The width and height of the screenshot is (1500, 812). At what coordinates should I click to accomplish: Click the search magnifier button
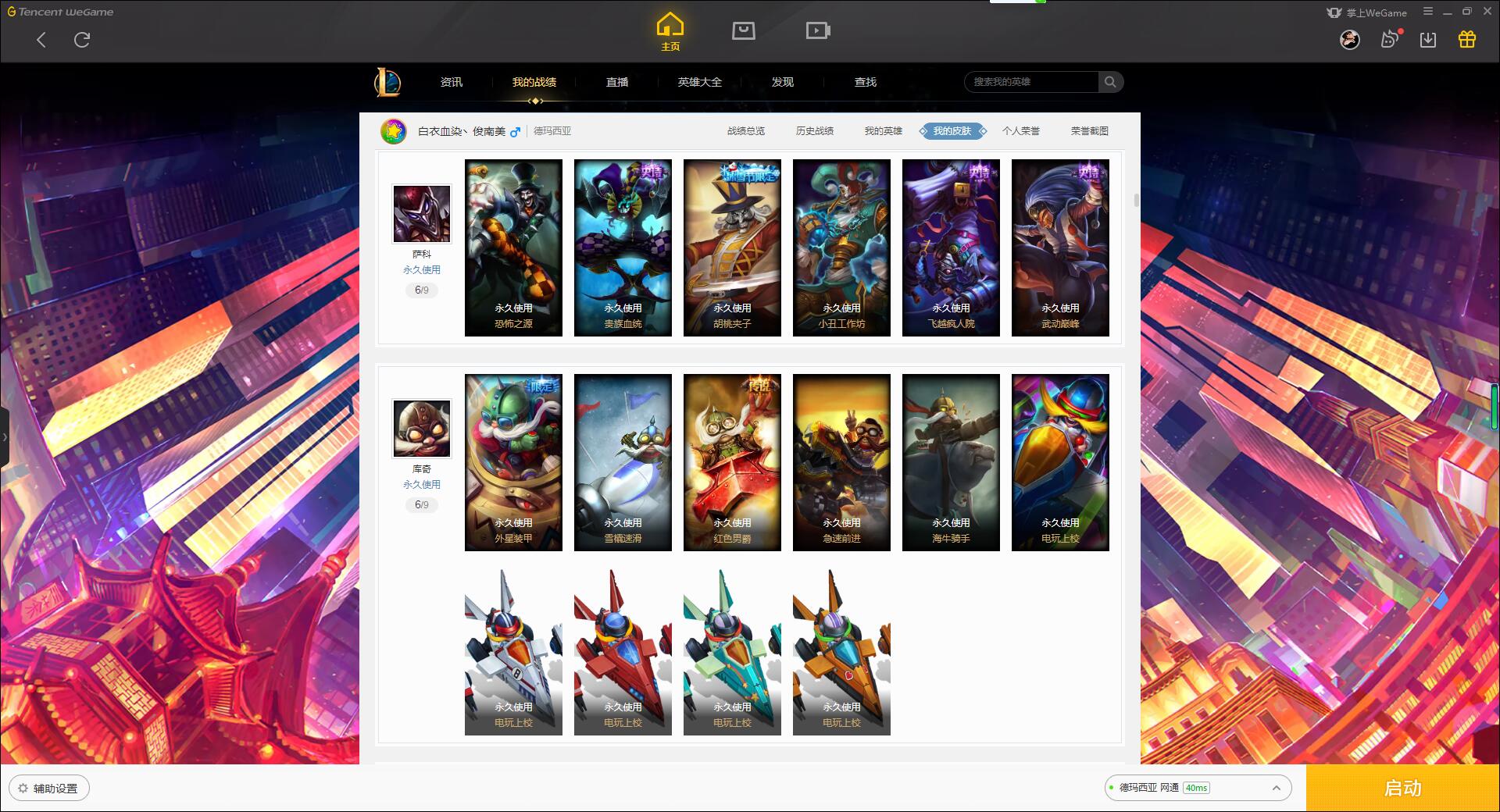(1110, 82)
